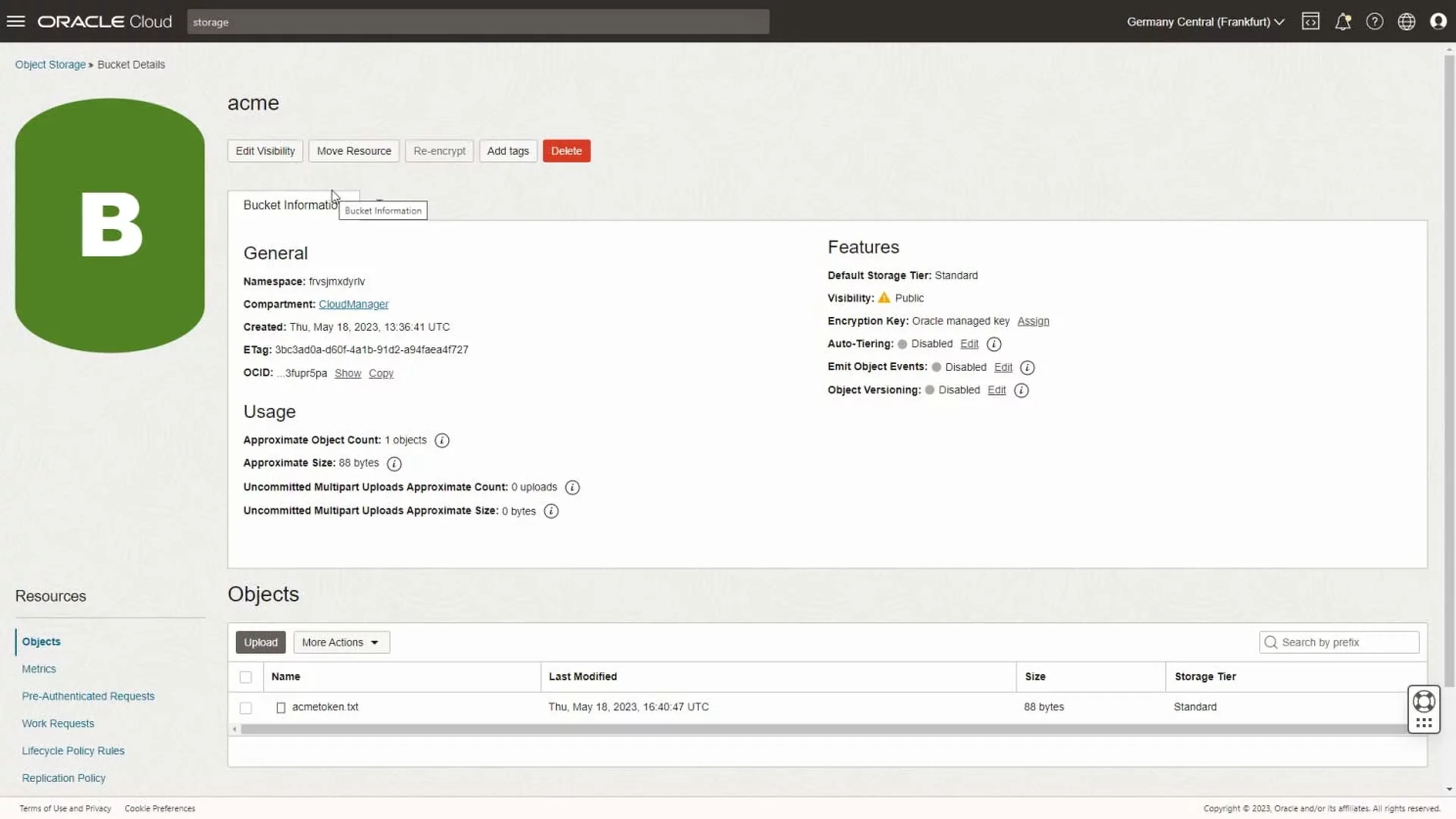Click the Search by prefix field

point(1339,642)
